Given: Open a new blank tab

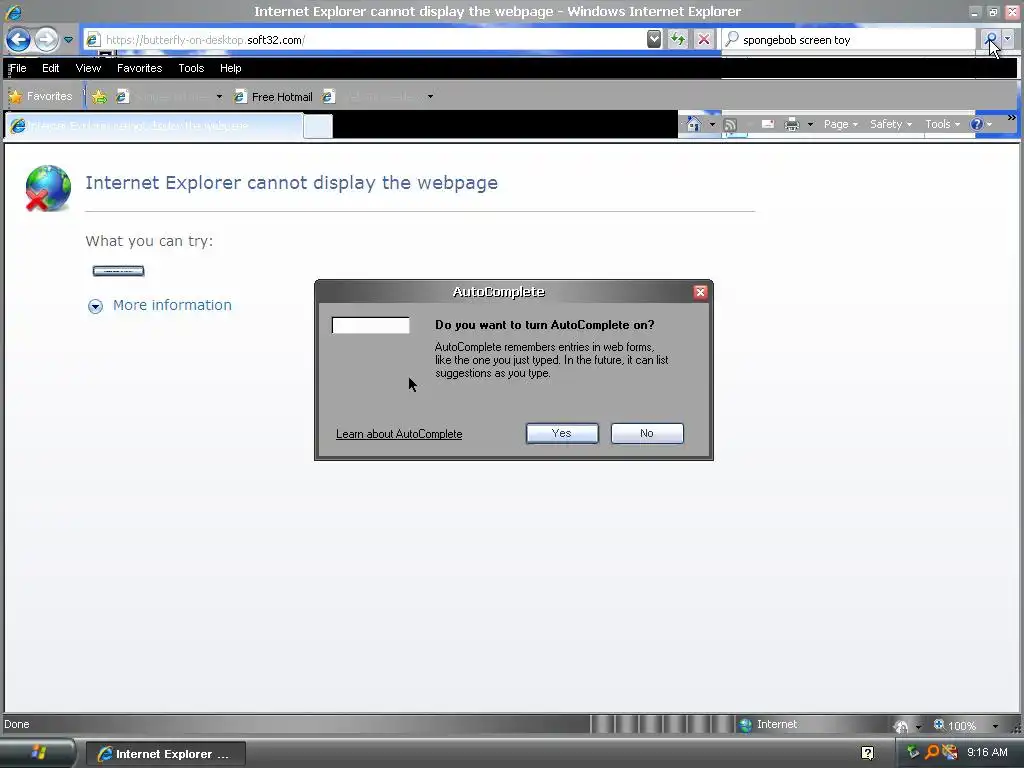Looking at the screenshot, I should tap(318, 126).
